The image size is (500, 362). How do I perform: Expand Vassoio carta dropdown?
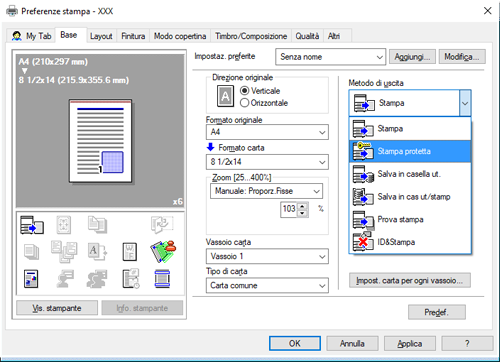click(x=267, y=256)
